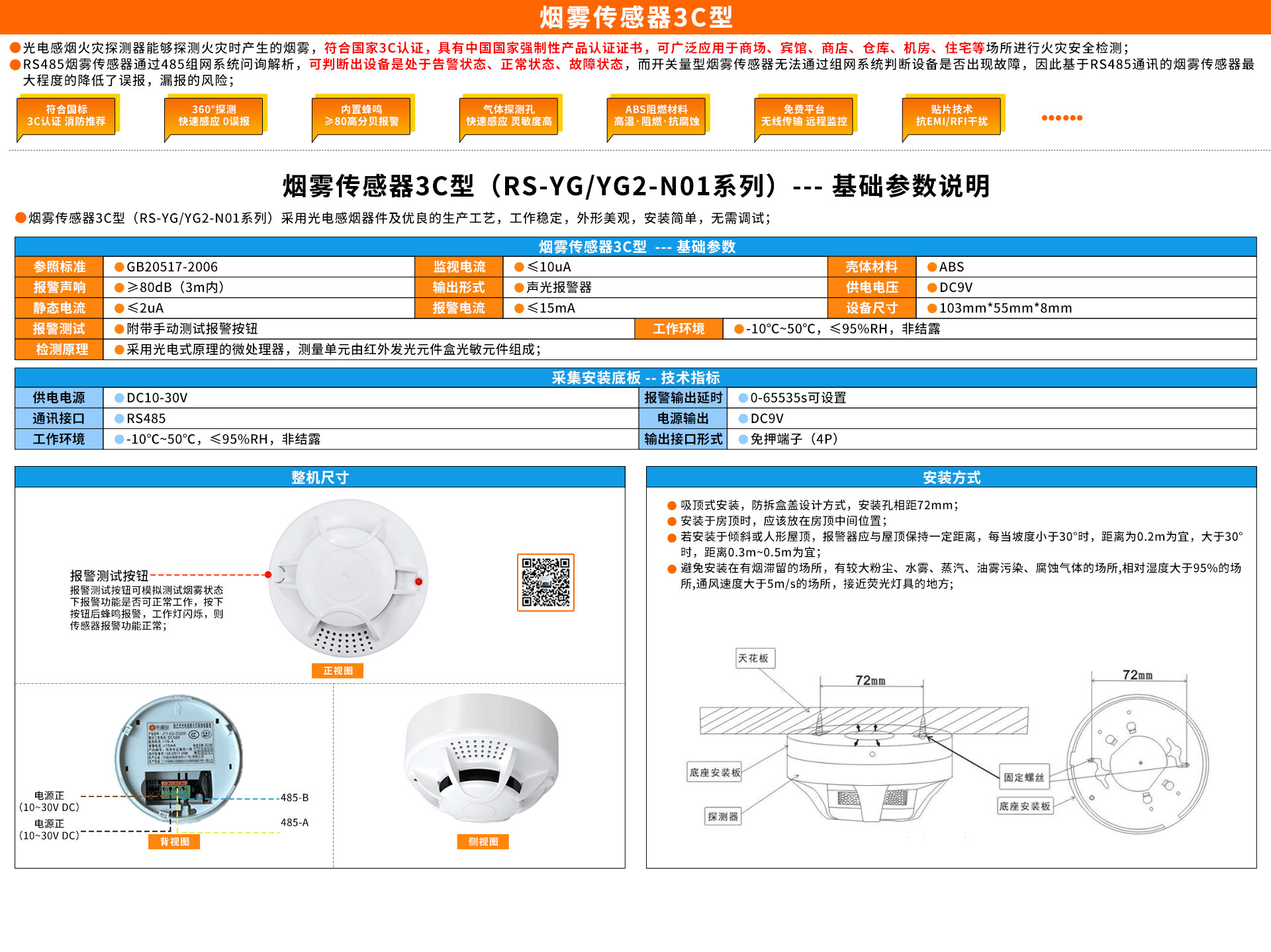Viewport: 1271px width, 952px height.
Task: Click the 360°探测 feature badge
Action: click(214, 116)
